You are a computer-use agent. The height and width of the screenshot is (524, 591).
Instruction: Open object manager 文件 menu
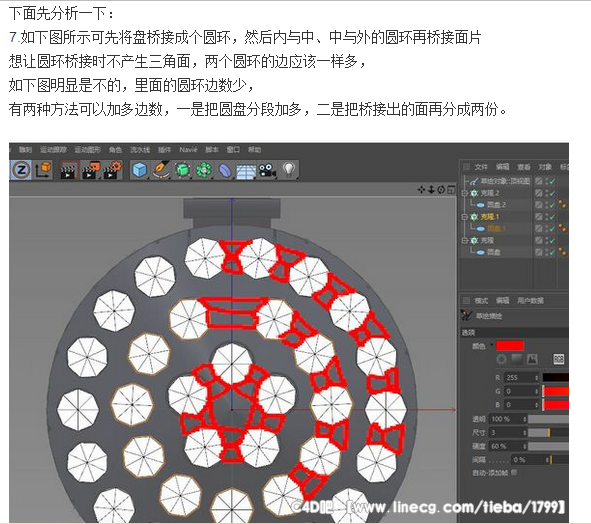(481, 167)
